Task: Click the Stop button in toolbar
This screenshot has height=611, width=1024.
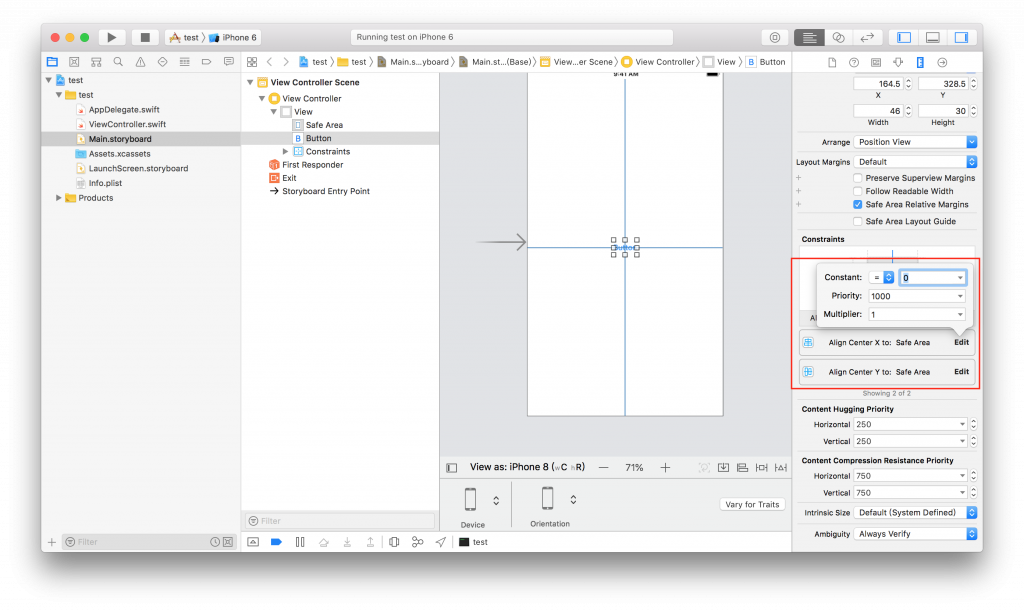Action: click(x=145, y=37)
